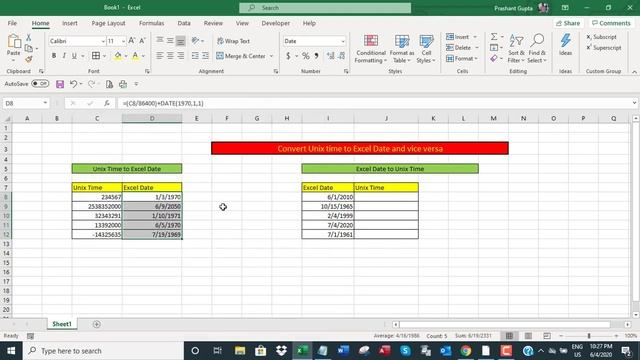Open the font size 11 dropdown

tap(123, 41)
